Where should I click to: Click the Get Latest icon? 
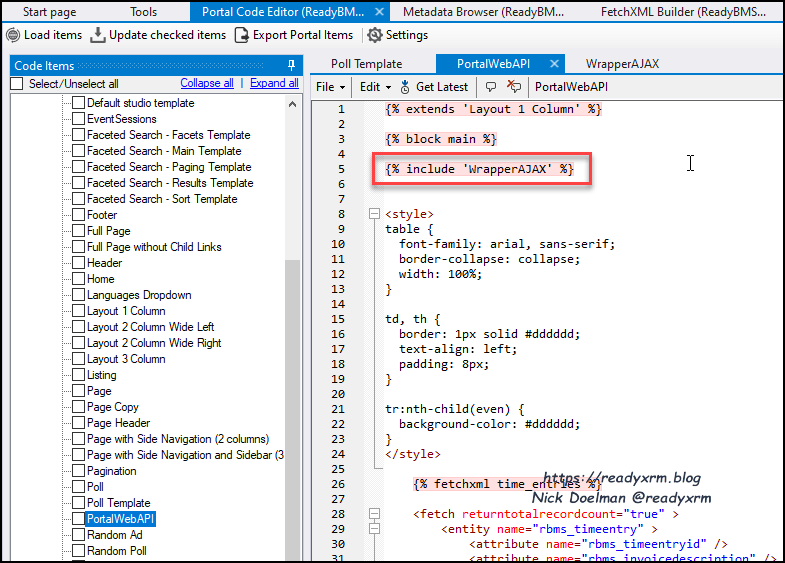pyautogui.click(x=405, y=87)
